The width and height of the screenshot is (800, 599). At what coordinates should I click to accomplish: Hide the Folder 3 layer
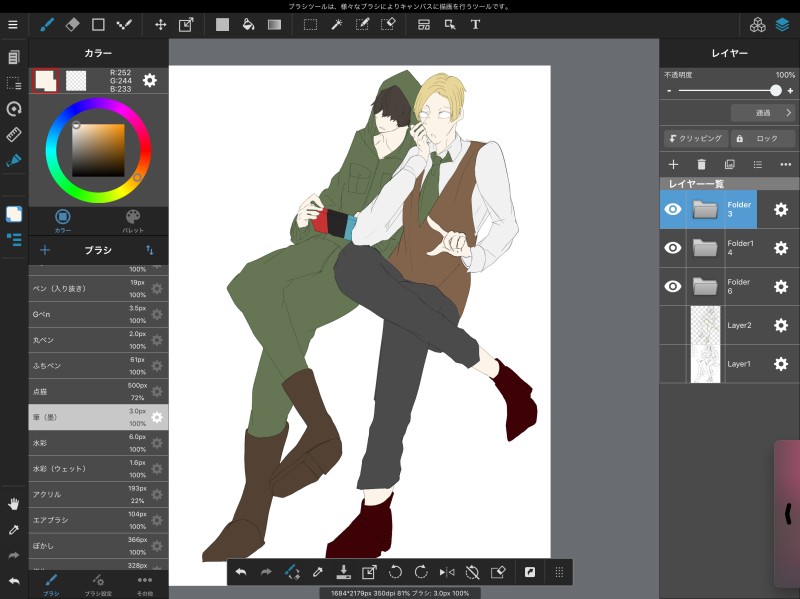pyautogui.click(x=673, y=209)
